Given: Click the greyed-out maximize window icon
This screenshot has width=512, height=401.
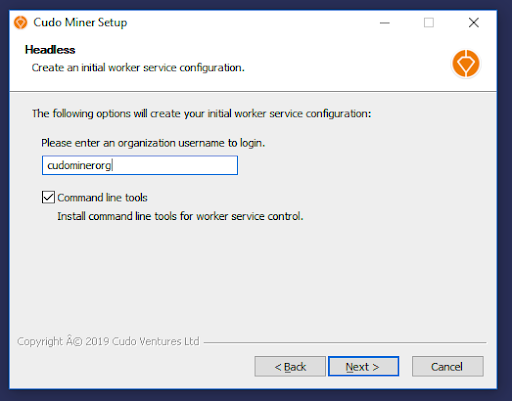Looking at the screenshot, I should [x=429, y=23].
